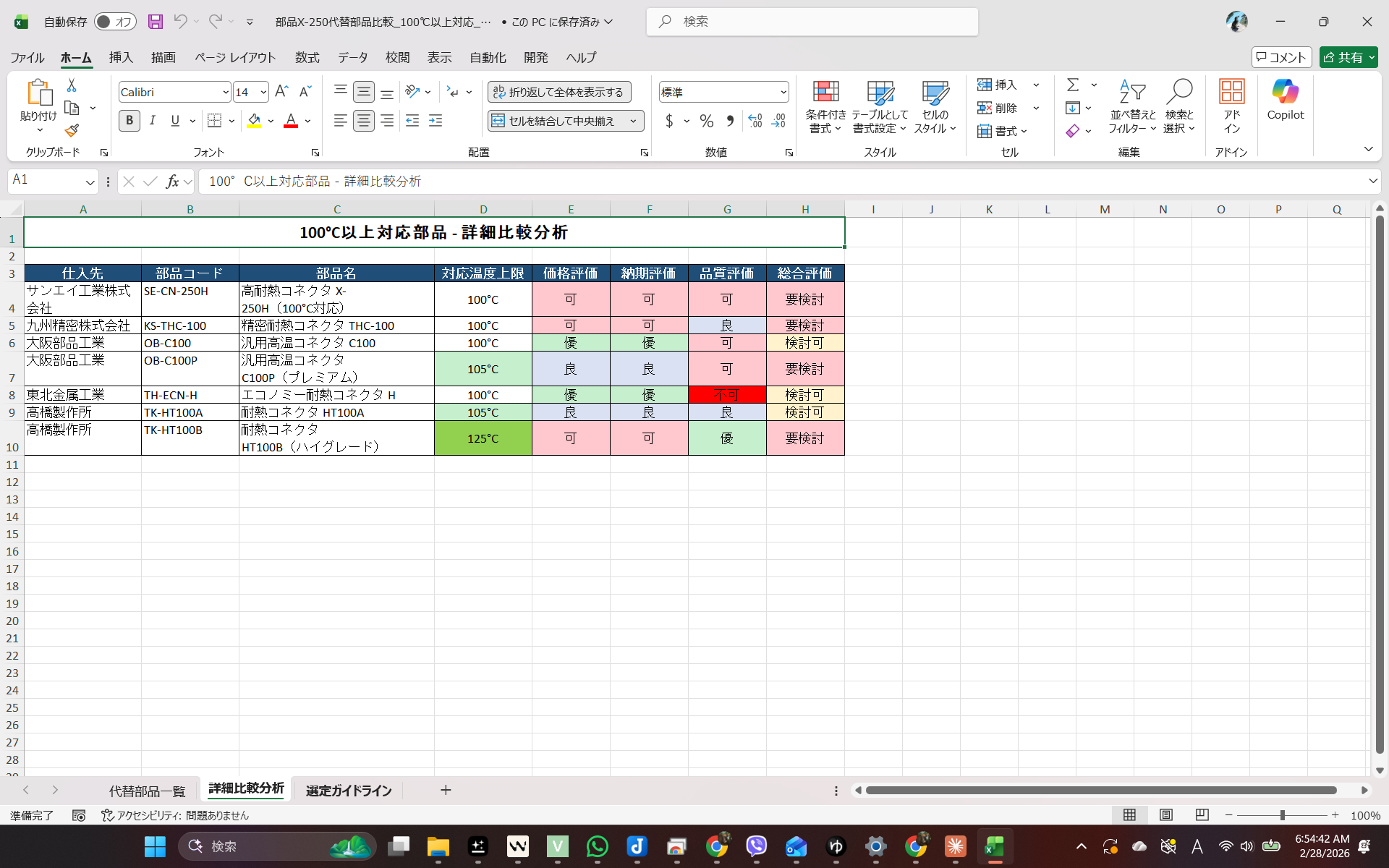Toggle Bold formatting
Screen dimensions: 1389x868
[x=129, y=121]
